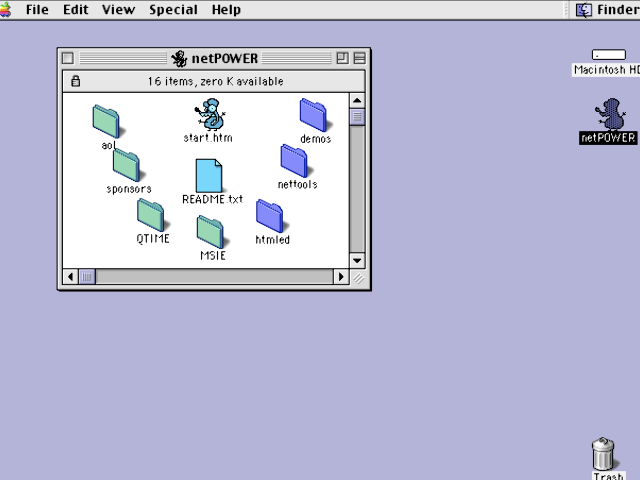The width and height of the screenshot is (640, 480).
Task: Click the 'README.txt' file name label
Action: pyautogui.click(x=213, y=199)
